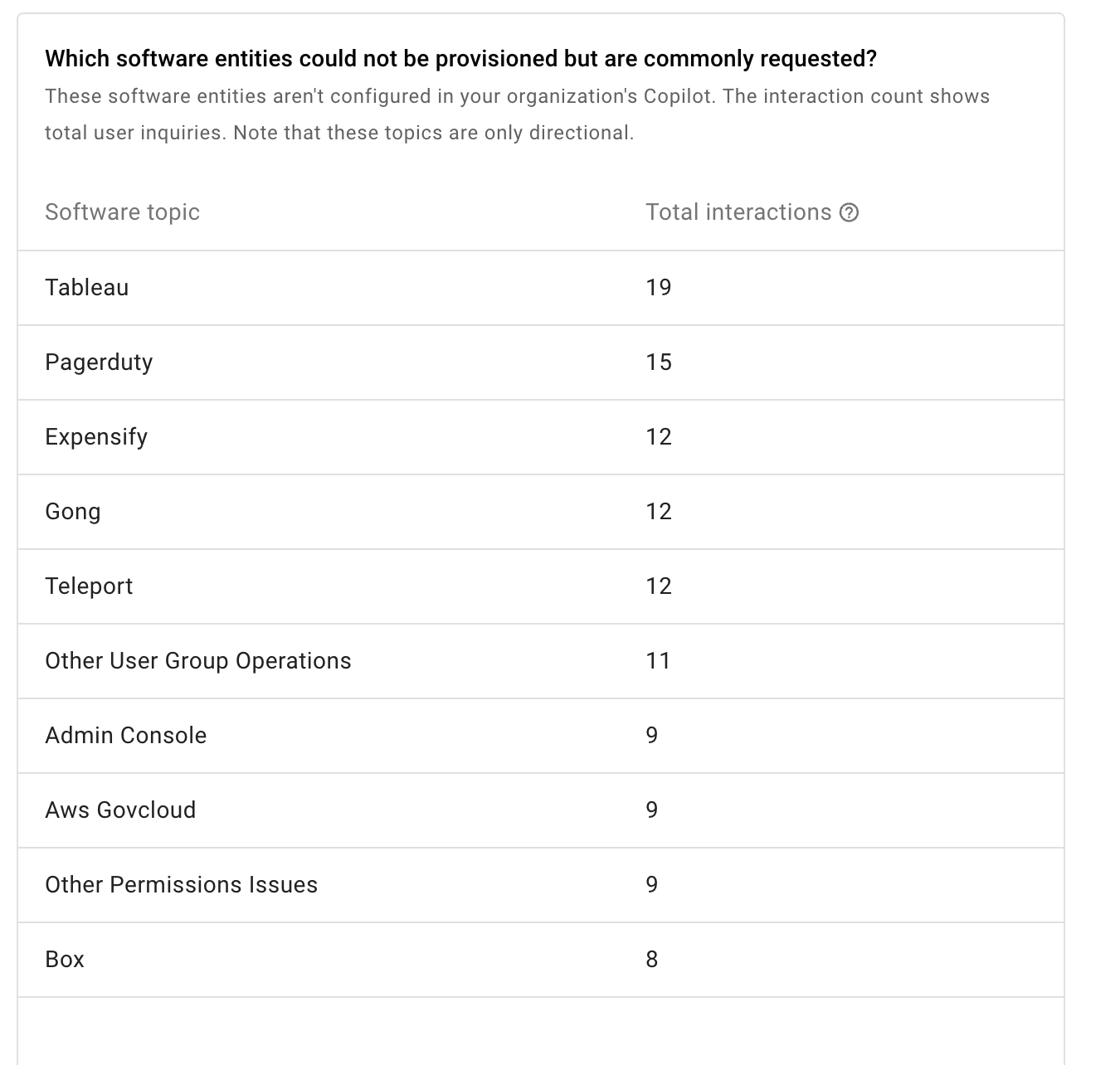Click the Software topic column header
Image resolution: width=1120 pixels, height=1065 pixels.
tap(122, 212)
